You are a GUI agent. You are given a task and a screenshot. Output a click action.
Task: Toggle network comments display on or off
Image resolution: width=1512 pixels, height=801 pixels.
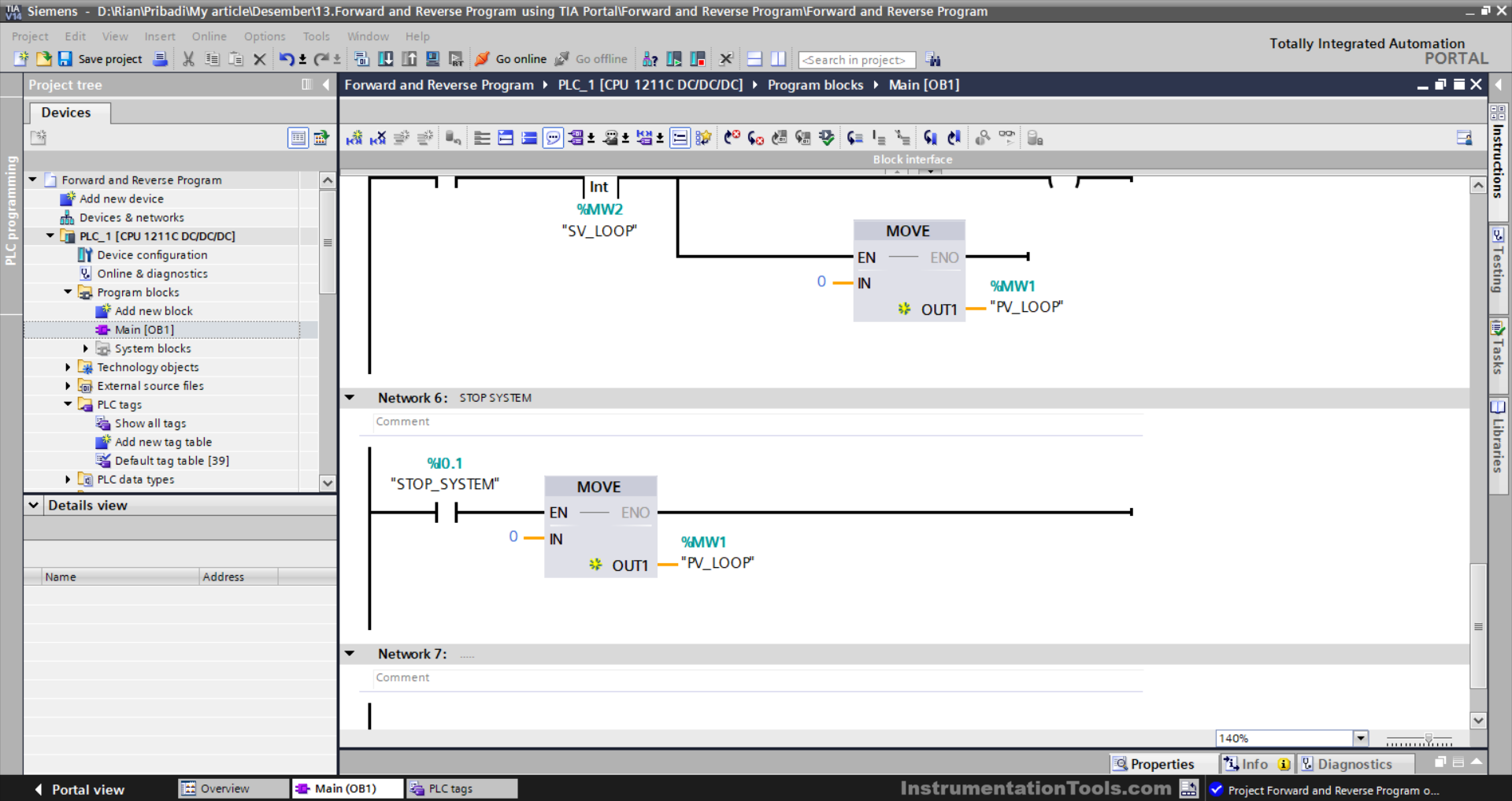click(680, 138)
